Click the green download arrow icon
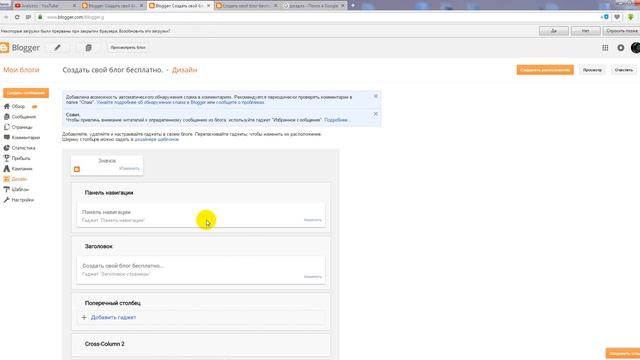Screen dimensions: 640x360 coord(630,17)
